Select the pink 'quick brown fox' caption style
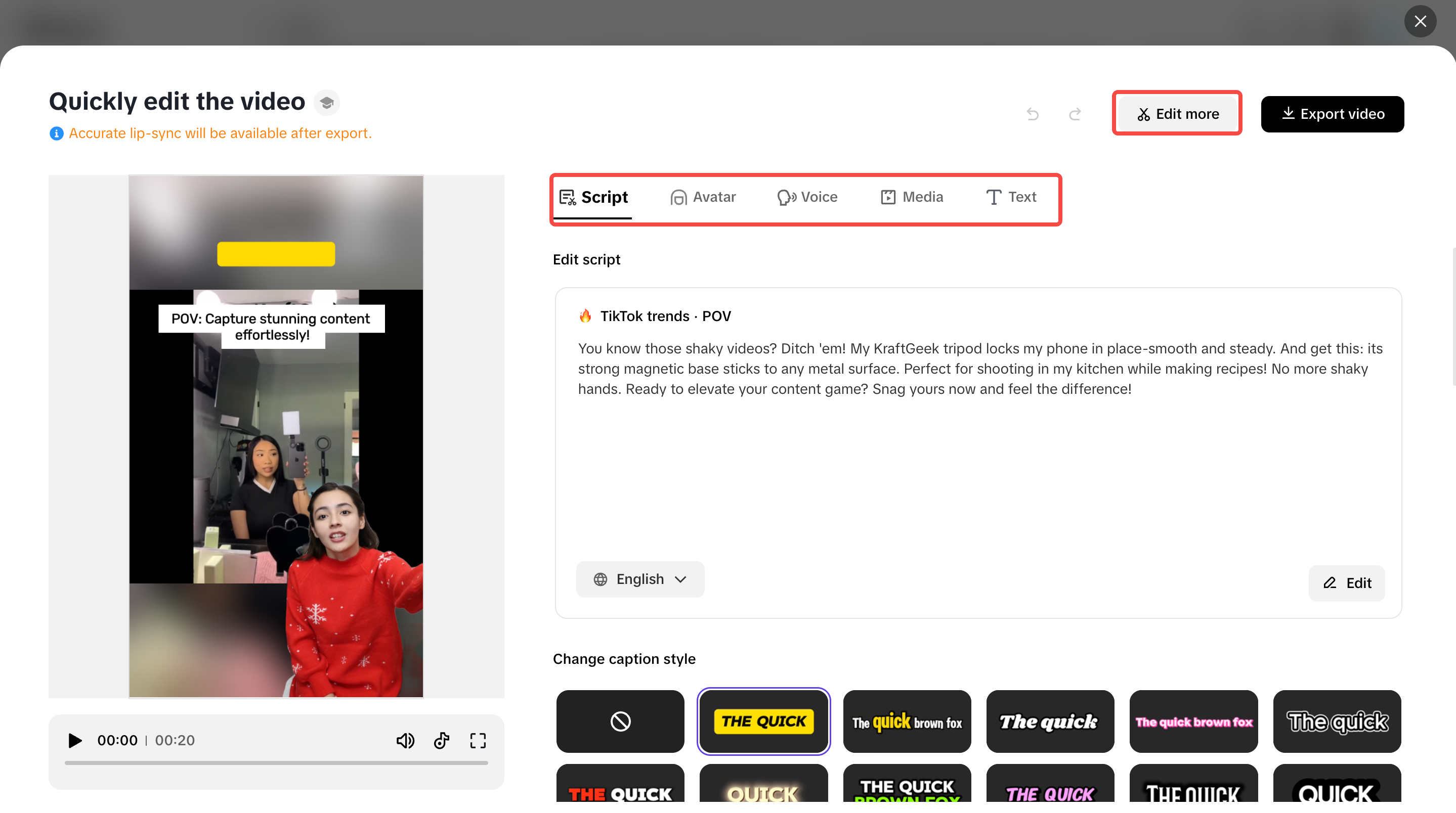This screenshot has width=1456, height=813. [x=1193, y=721]
